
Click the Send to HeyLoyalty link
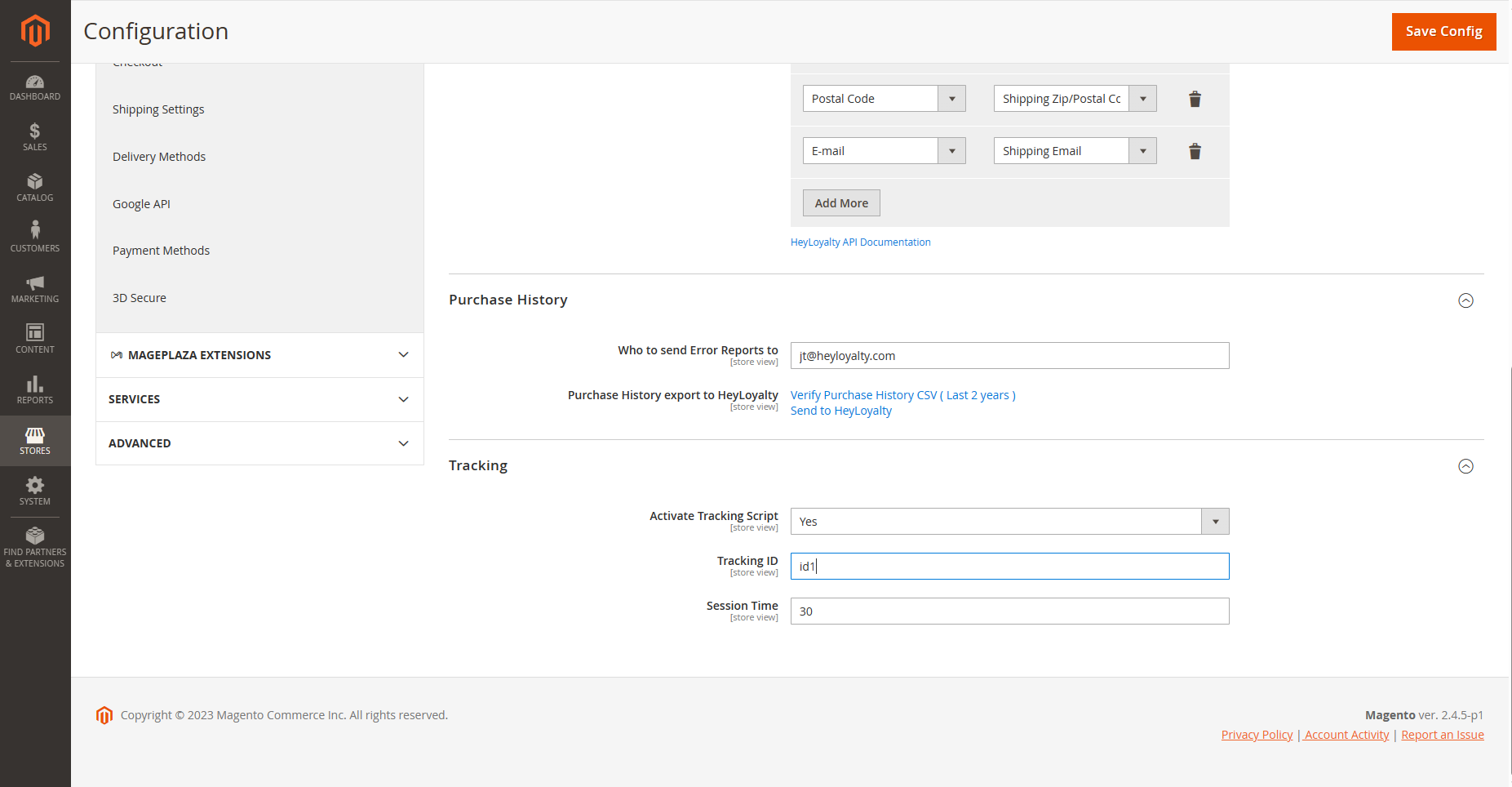coord(840,411)
